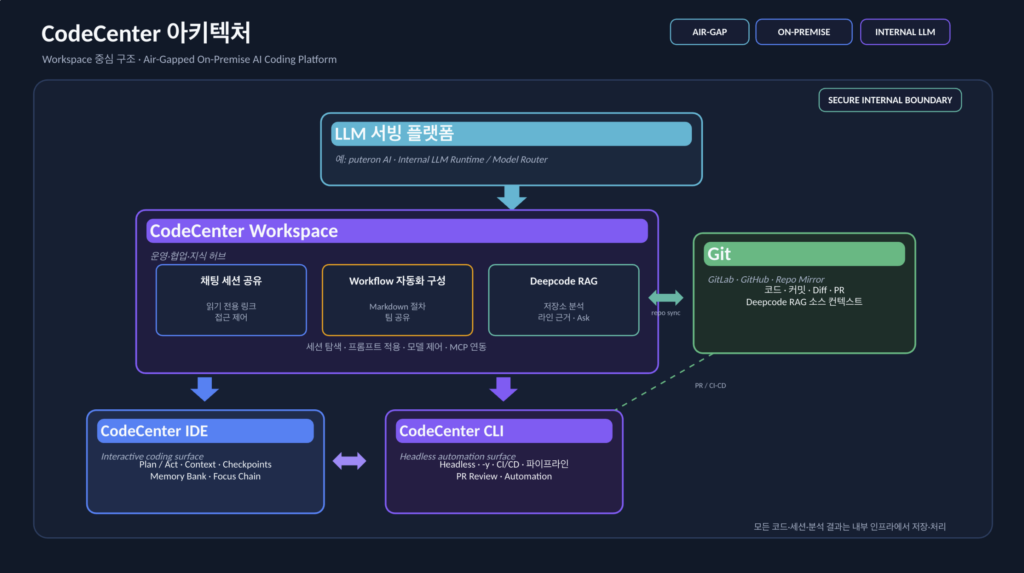Click the purple down arrow above CodeCenter CLI
This screenshot has width=1024, height=573.
(x=504, y=389)
